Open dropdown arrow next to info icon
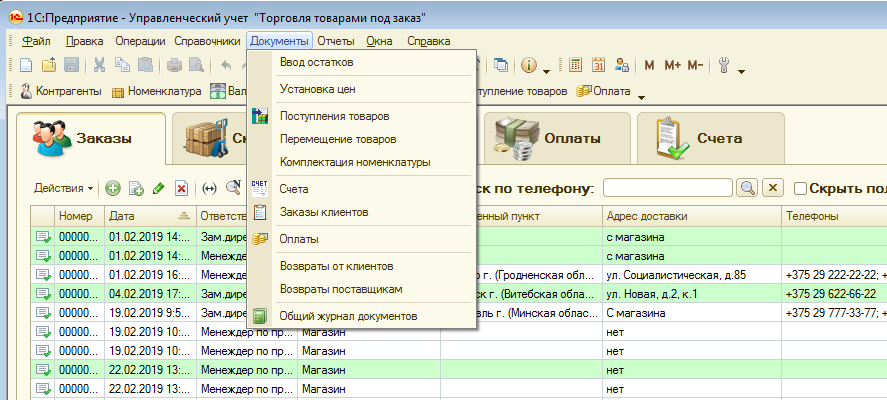The width and height of the screenshot is (887, 400). pos(546,71)
